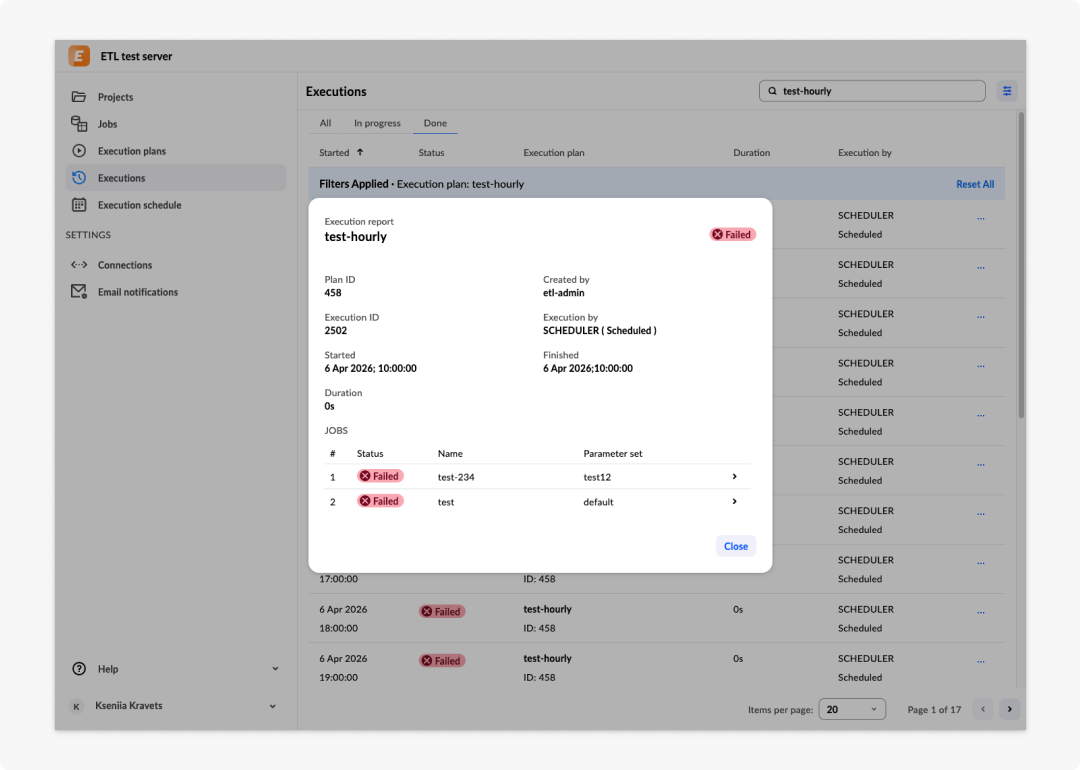Switch to the All tab
The width and height of the screenshot is (1080, 770).
pos(325,123)
